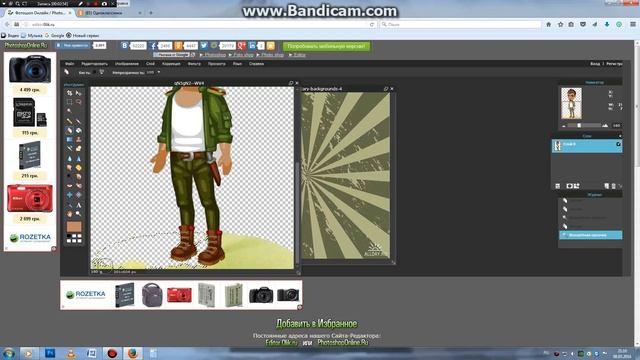The image size is (640, 360).
Task: Click the sunburst background document window
Action: pyautogui.click(x=346, y=176)
